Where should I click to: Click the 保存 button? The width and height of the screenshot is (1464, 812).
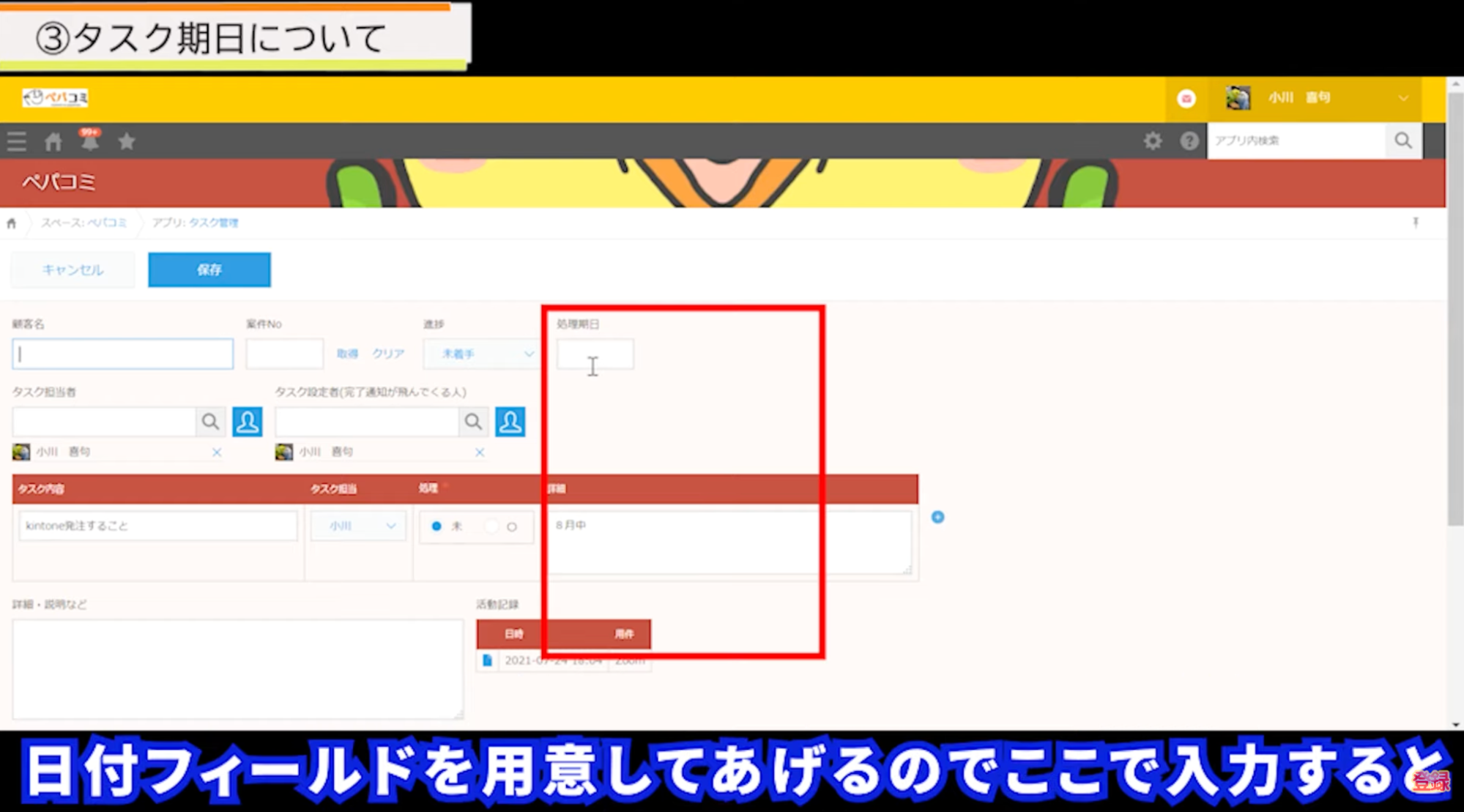point(209,269)
